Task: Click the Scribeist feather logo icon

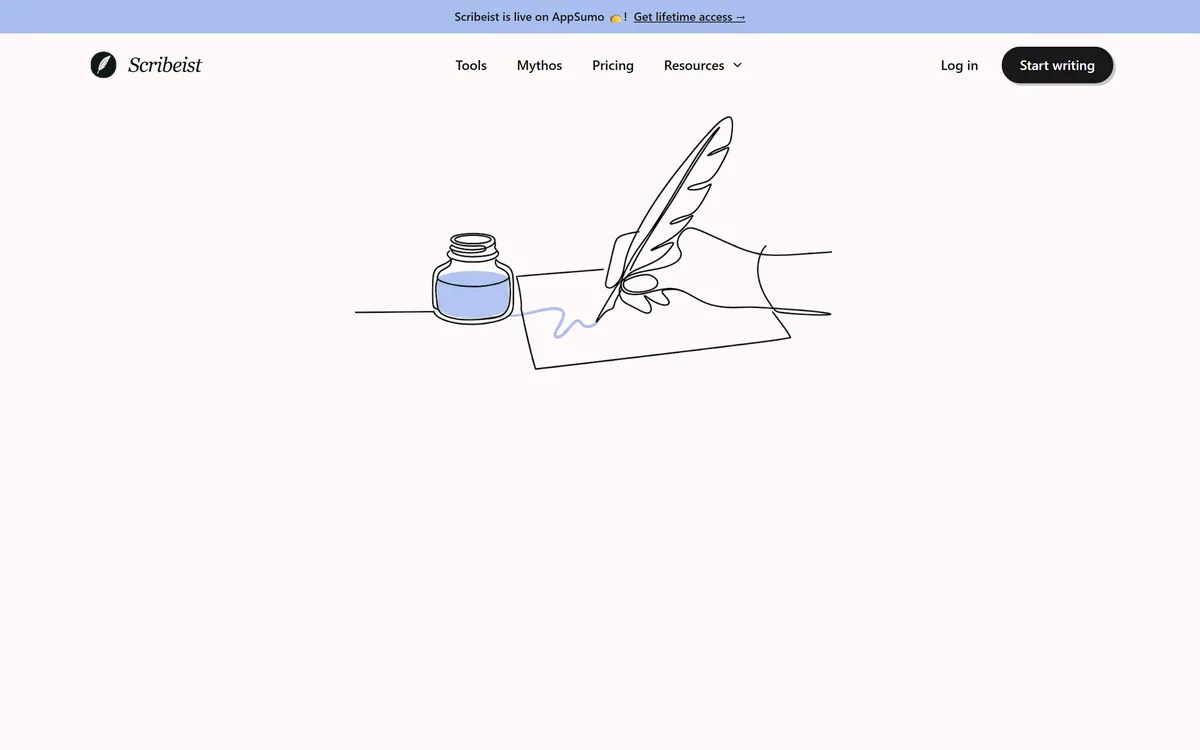Action: [103, 65]
